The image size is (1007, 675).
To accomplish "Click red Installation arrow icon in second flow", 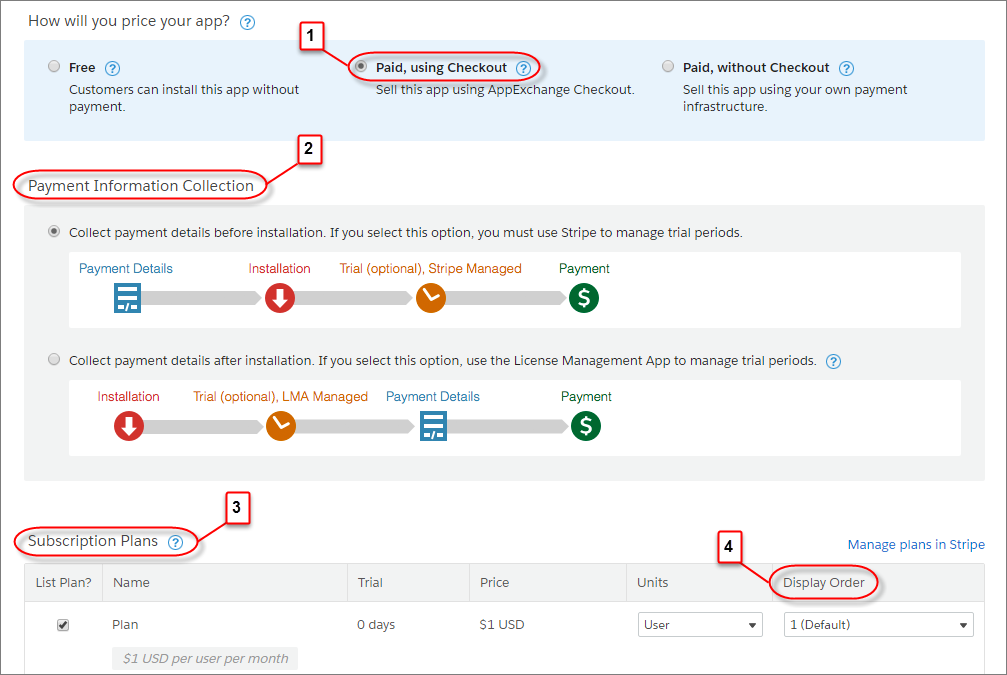I will coord(129,426).
